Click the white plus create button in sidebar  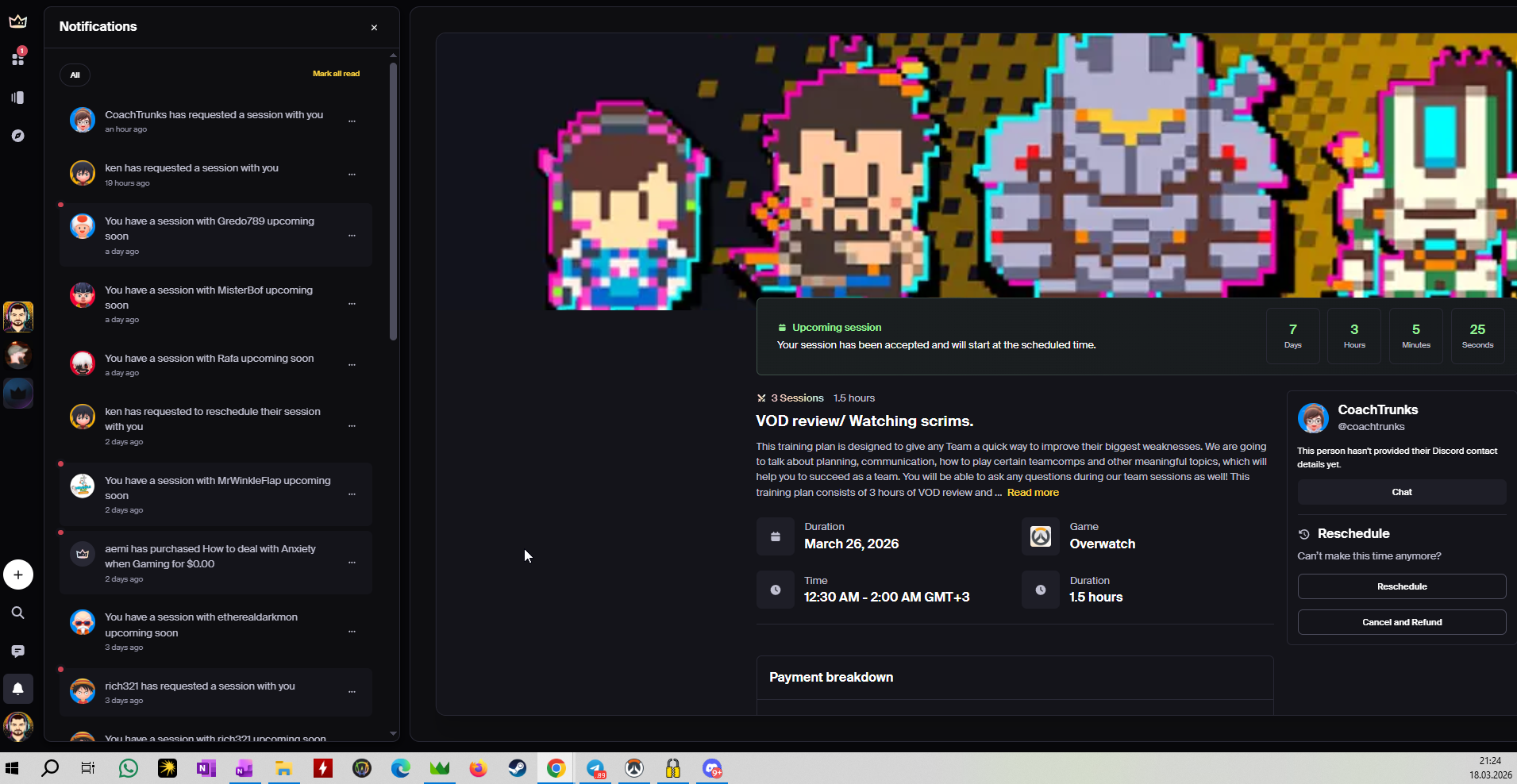coord(17,575)
